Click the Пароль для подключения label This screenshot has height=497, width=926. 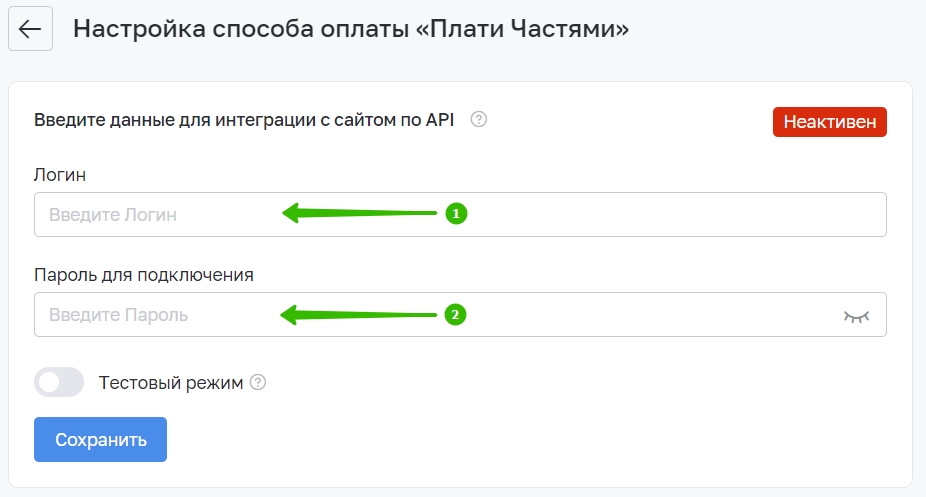click(x=144, y=275)
